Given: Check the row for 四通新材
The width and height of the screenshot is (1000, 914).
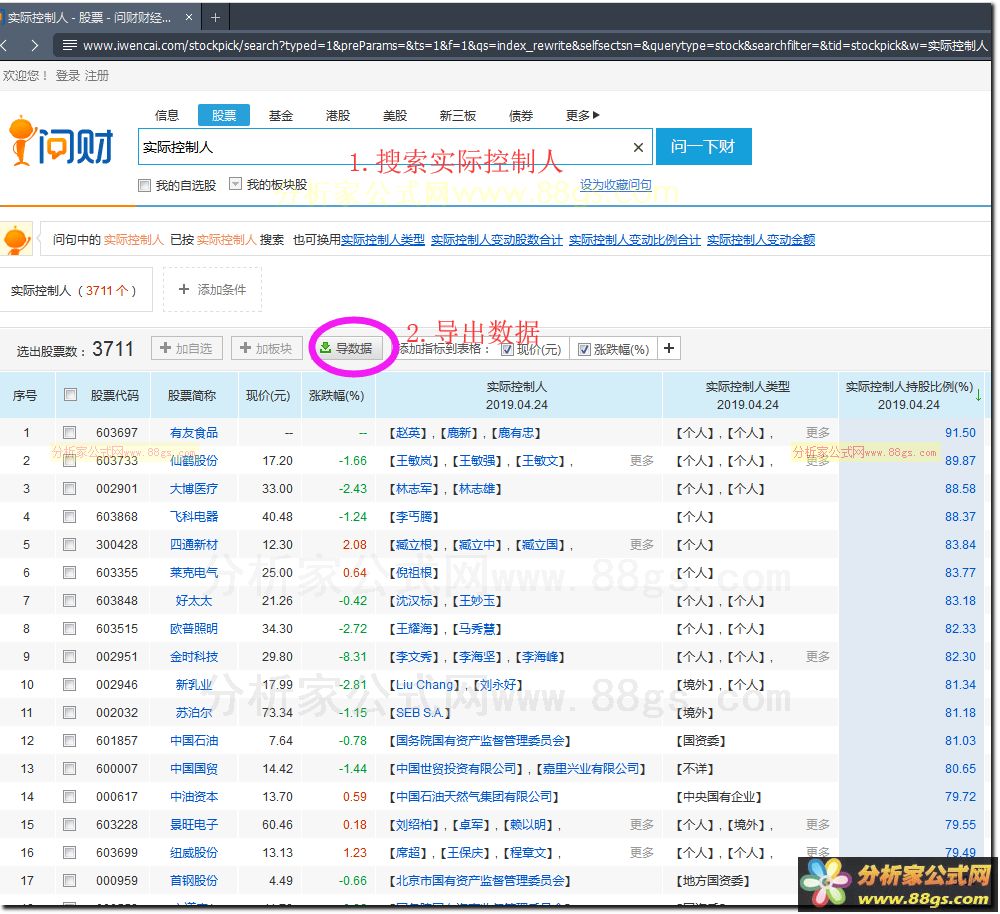Looking at the screenshot, I should point(70,545).
